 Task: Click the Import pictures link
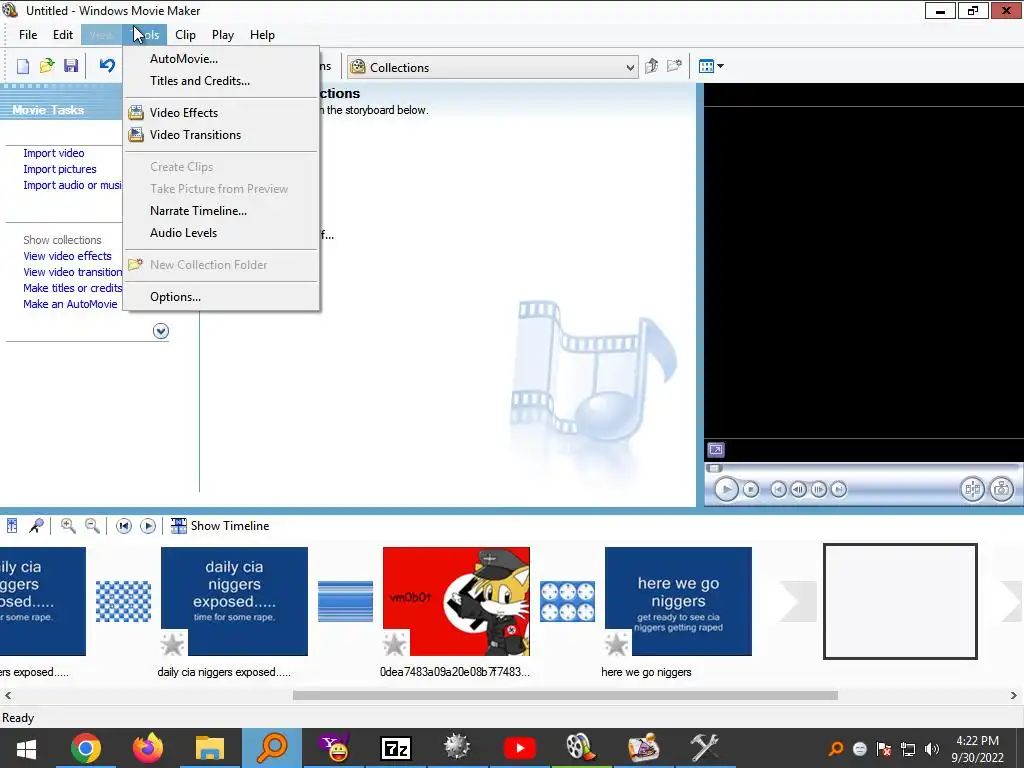[x=59, y=169]
